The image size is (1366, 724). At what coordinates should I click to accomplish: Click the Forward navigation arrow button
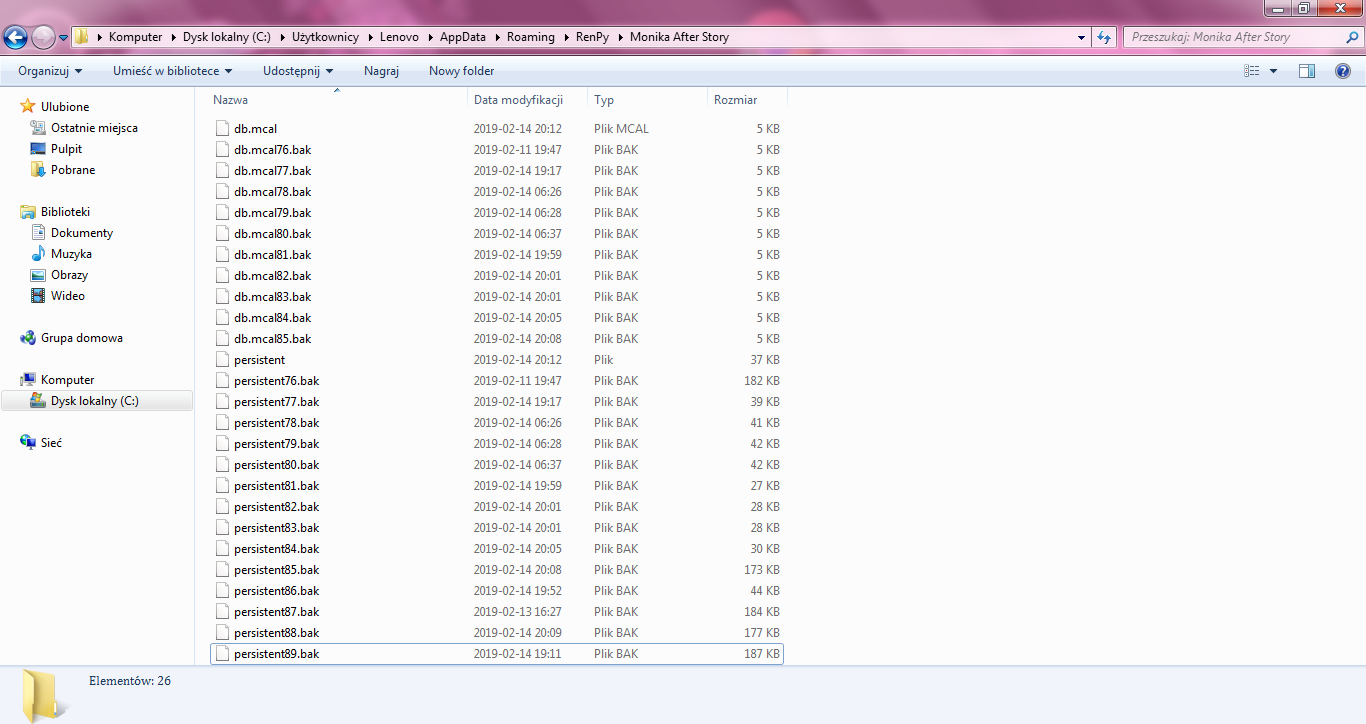tap(43, 38)
